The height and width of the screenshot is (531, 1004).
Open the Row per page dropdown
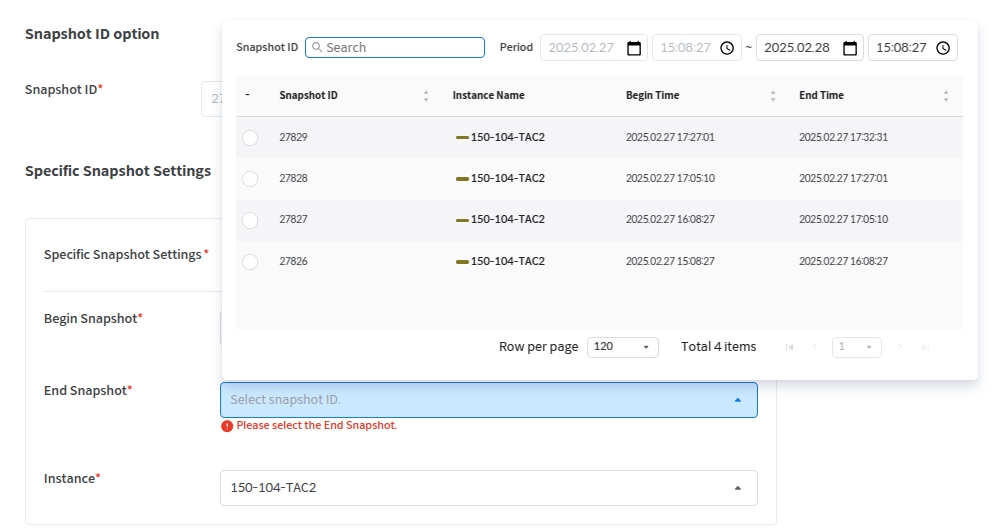[x=622, y=347]
